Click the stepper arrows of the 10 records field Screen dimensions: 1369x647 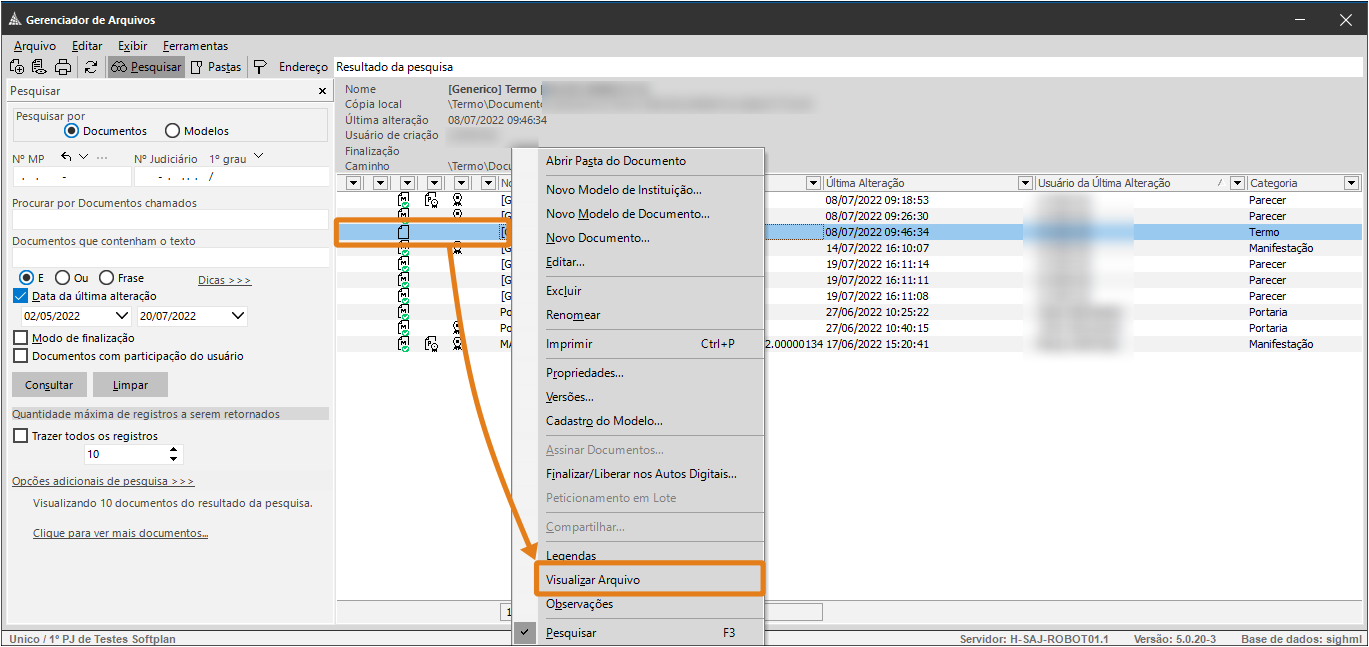click(x=175, y=454)
